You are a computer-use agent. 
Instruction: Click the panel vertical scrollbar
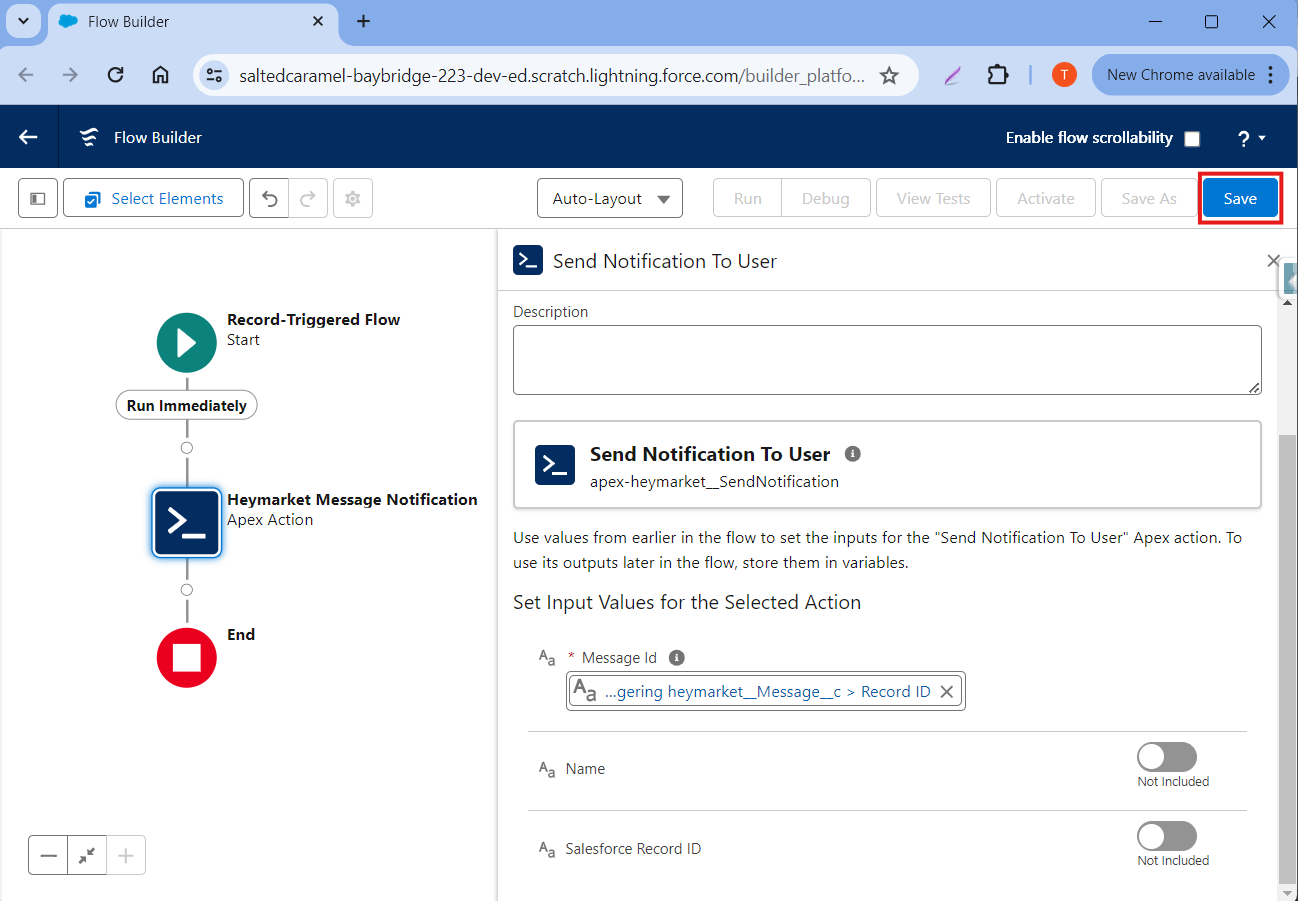pyautogui.click(x=1288, y=660)
